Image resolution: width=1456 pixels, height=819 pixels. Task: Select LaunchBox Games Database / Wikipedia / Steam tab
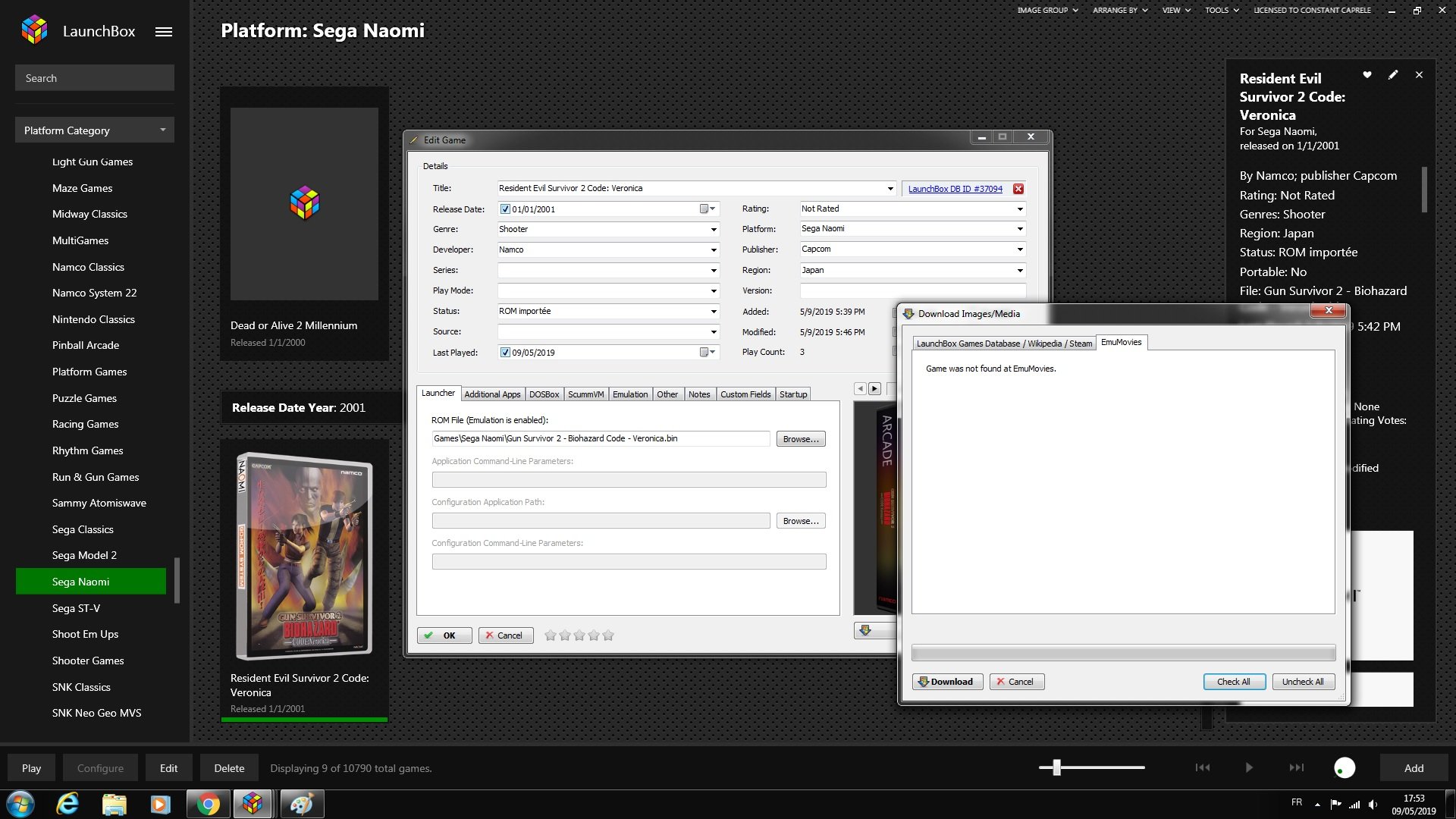tap(1004, 344)
